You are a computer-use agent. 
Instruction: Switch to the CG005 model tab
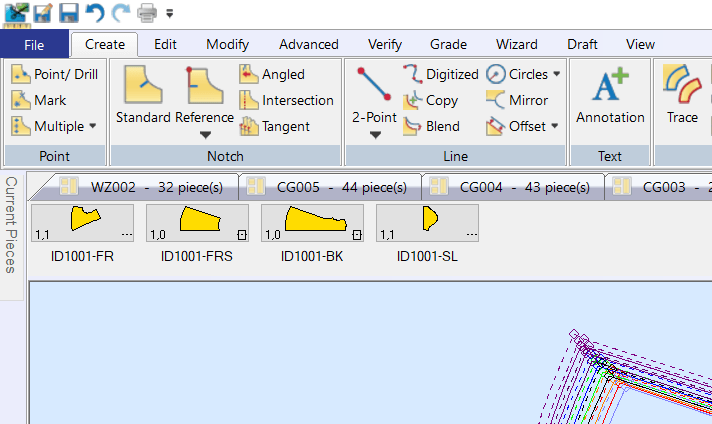(330, 186)
